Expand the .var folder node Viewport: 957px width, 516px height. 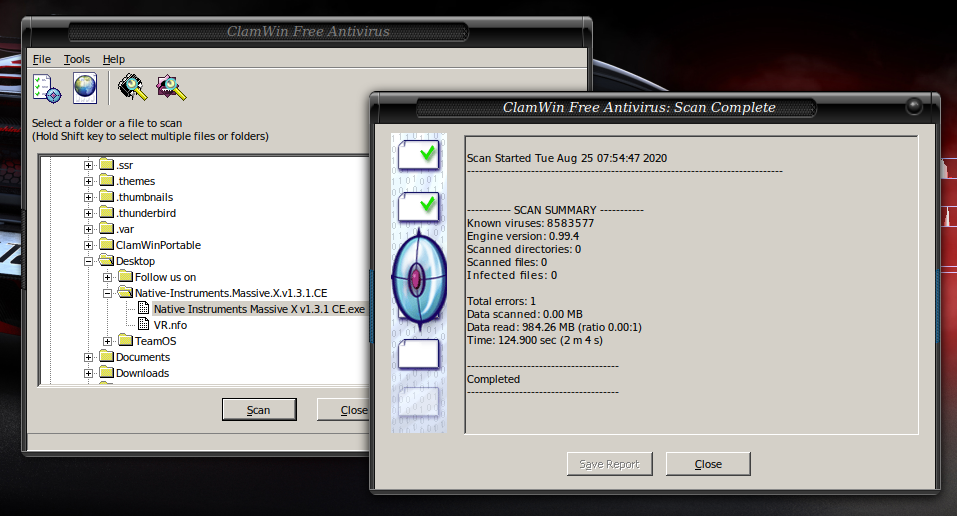coord(88,230)
